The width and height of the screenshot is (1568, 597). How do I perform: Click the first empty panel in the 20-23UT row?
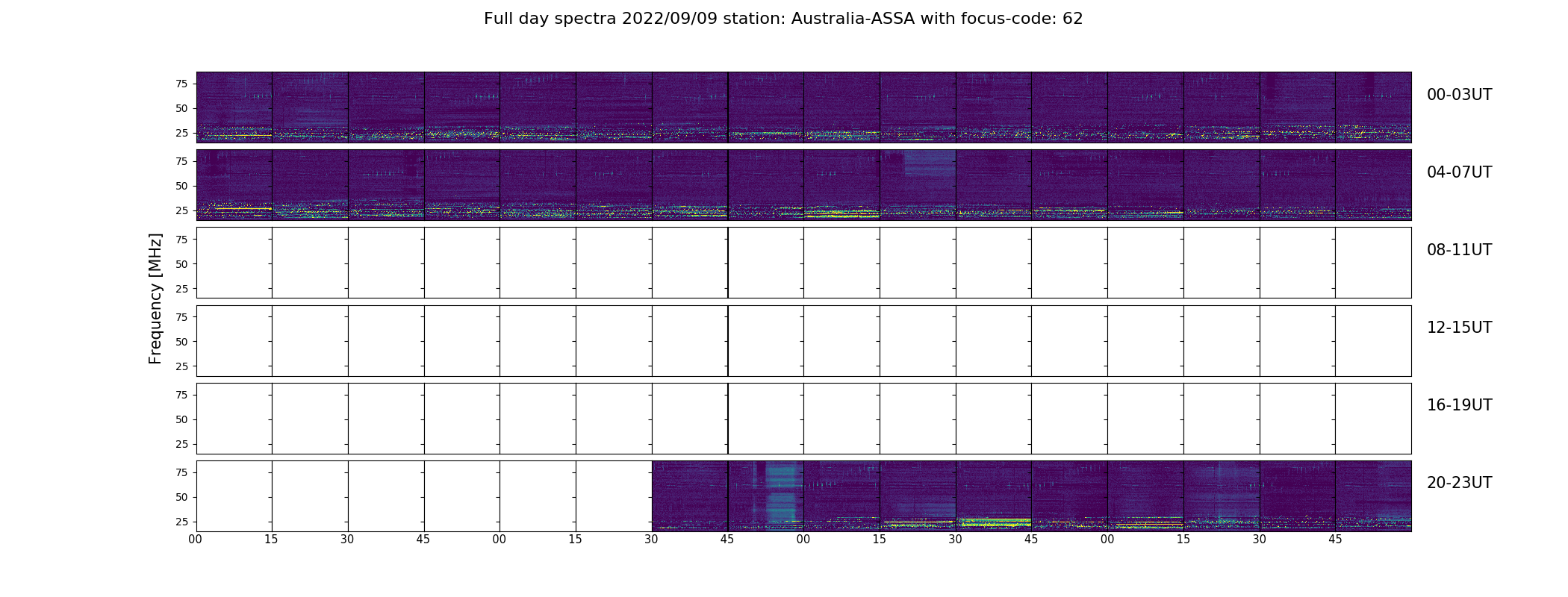point(234,496)
